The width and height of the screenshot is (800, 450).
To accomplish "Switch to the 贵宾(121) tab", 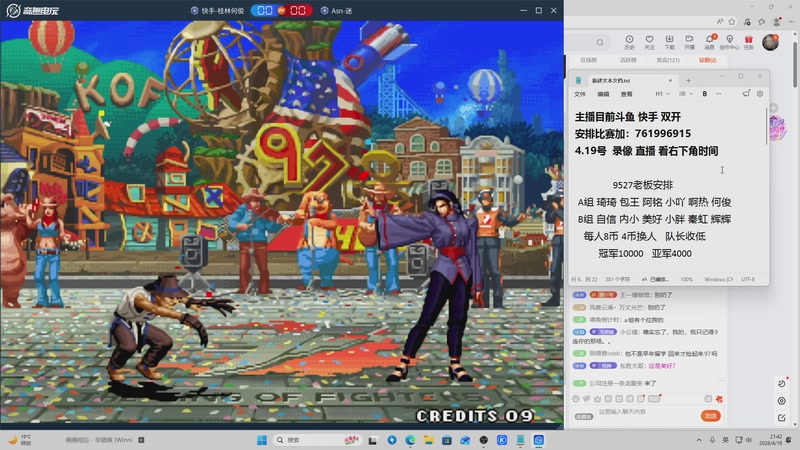I will 668,60.
